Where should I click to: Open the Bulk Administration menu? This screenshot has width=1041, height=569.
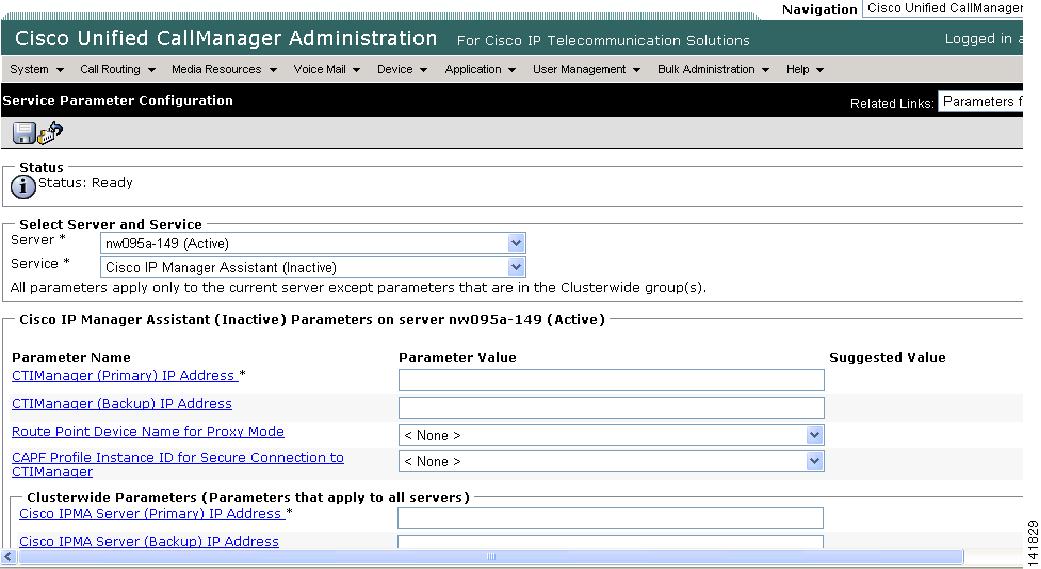tap(712, 69)
